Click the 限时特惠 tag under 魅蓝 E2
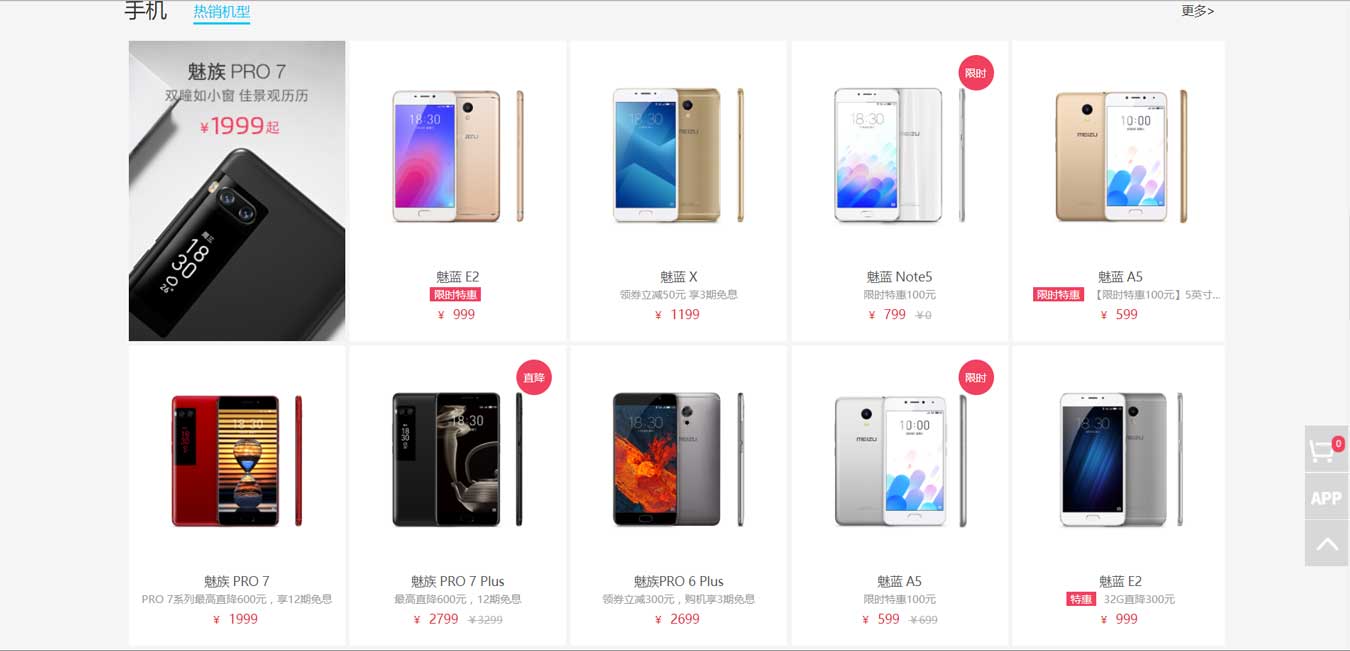1350x651 pixels. point(455,295)
